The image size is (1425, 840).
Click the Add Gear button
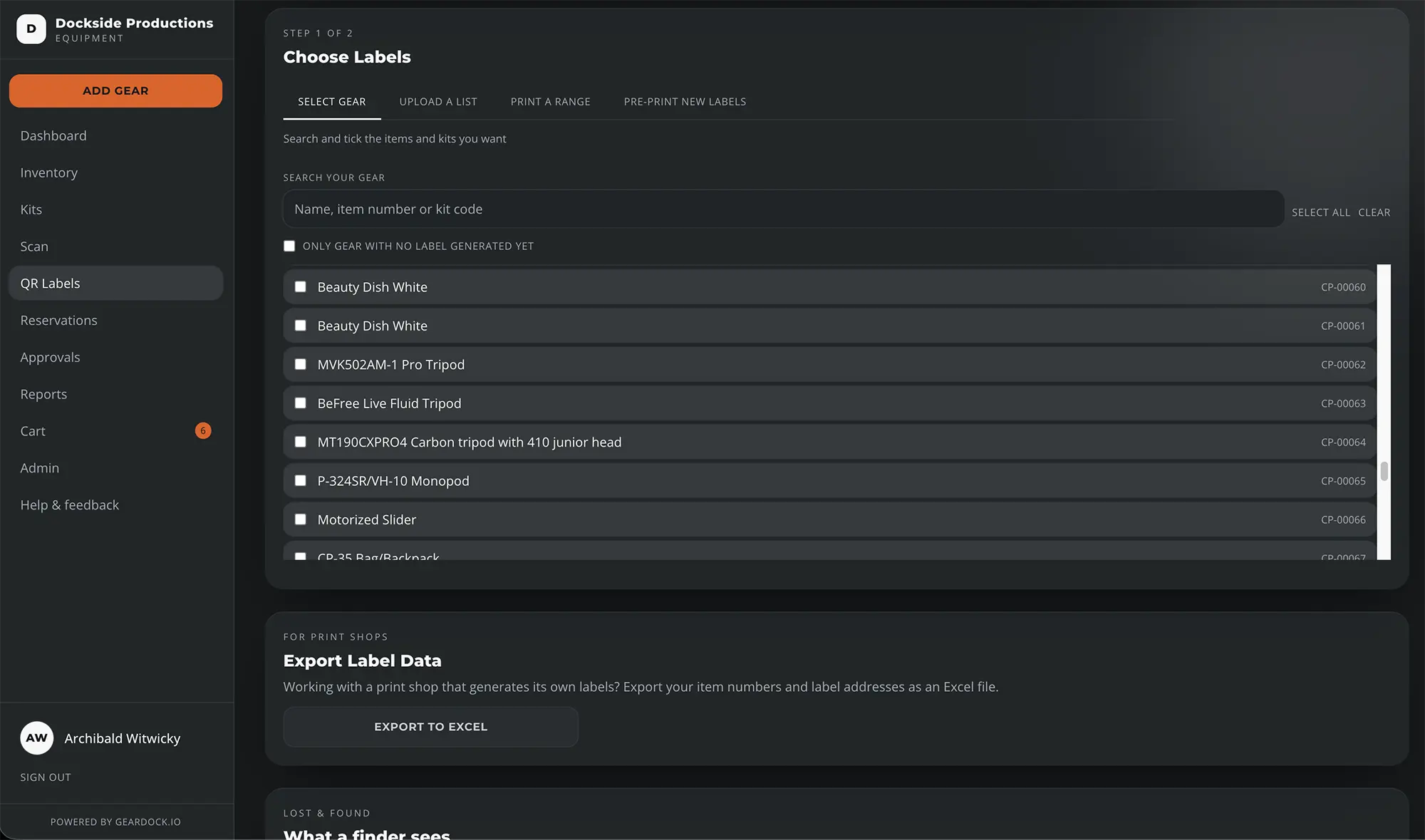115,91
